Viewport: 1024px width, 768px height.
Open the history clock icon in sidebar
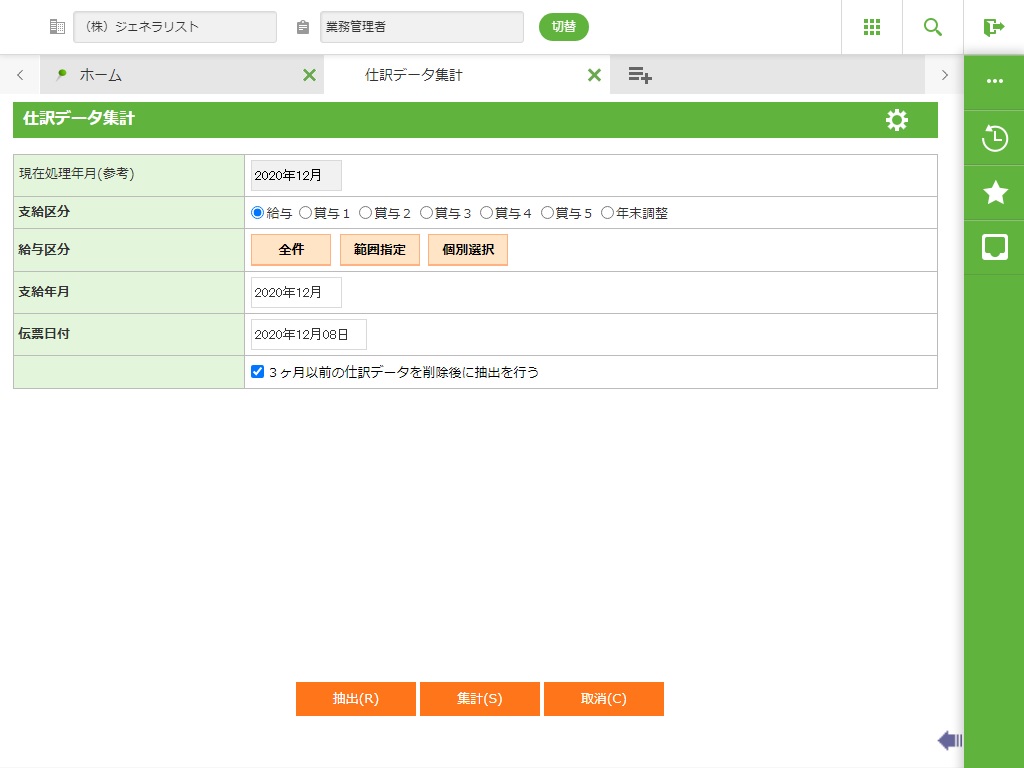tap(994, 138)
